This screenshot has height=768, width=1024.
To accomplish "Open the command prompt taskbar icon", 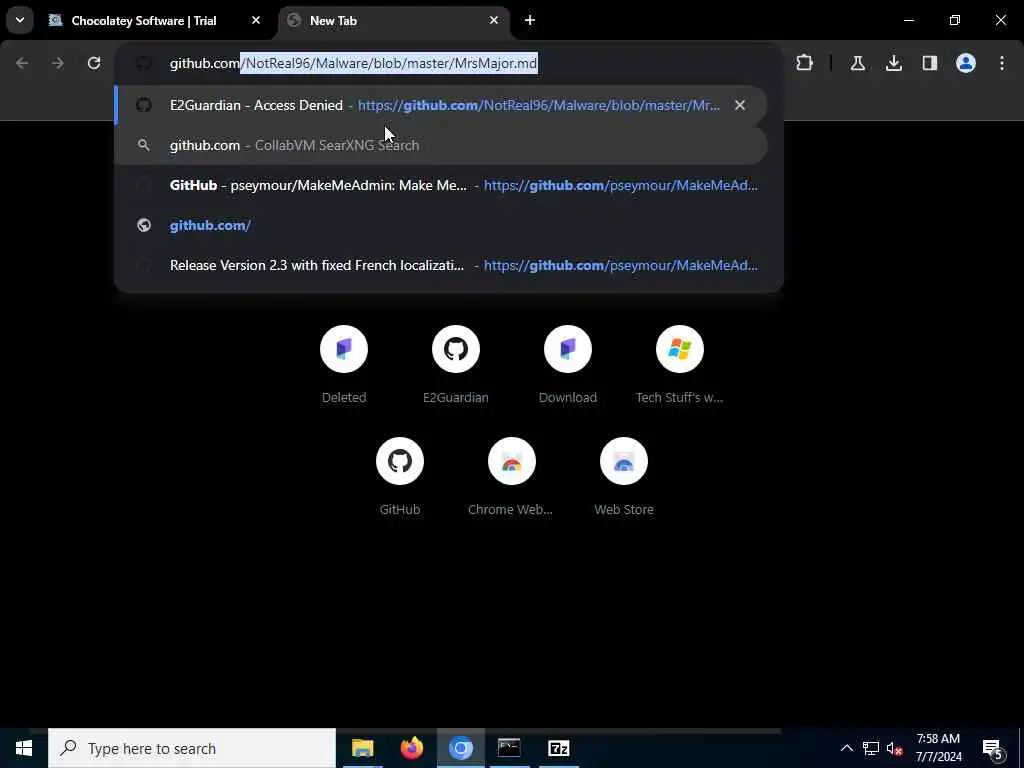I will (509, 748).
